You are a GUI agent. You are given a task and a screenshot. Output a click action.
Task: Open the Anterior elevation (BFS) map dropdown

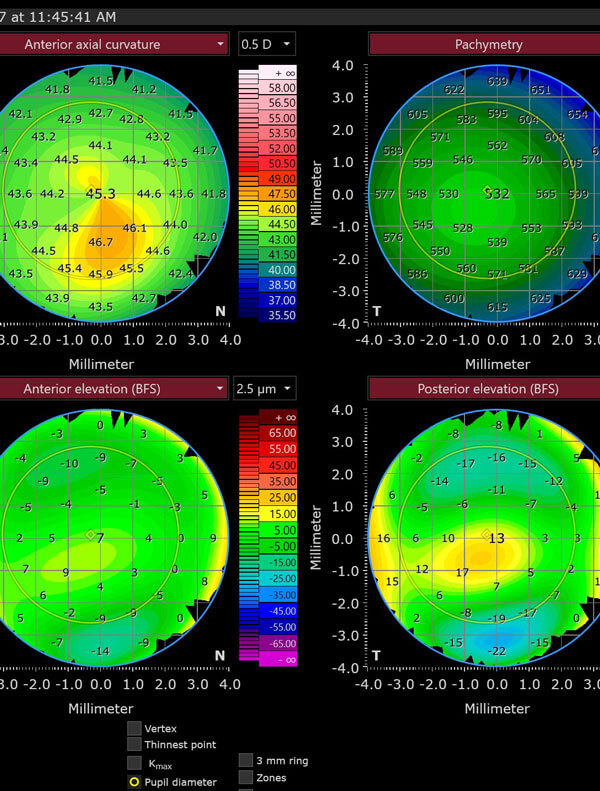pos(219,388)
